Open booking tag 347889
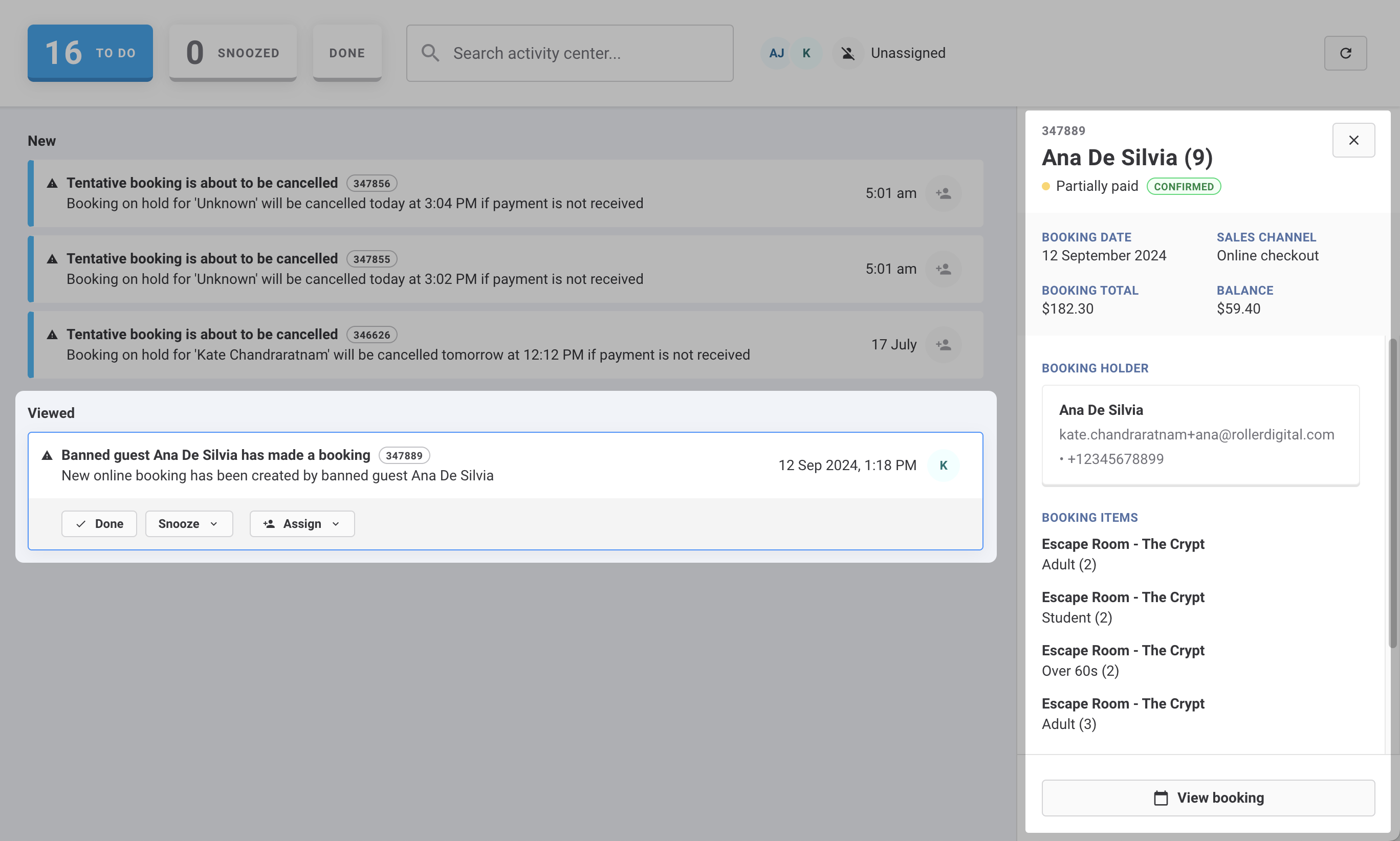The height and width of the screenshot is (841, 1400). (404, 456)
